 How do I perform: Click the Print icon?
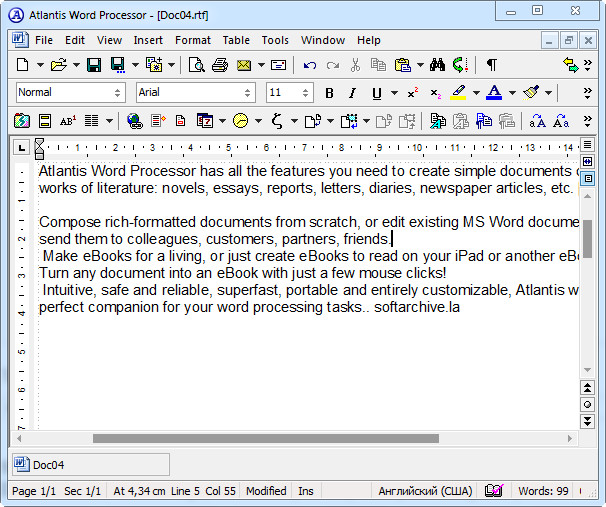click(220, 65)
